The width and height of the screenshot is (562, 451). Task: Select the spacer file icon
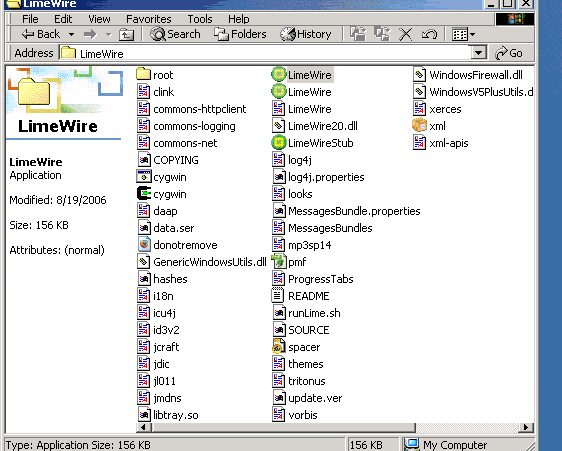[278, 347]
